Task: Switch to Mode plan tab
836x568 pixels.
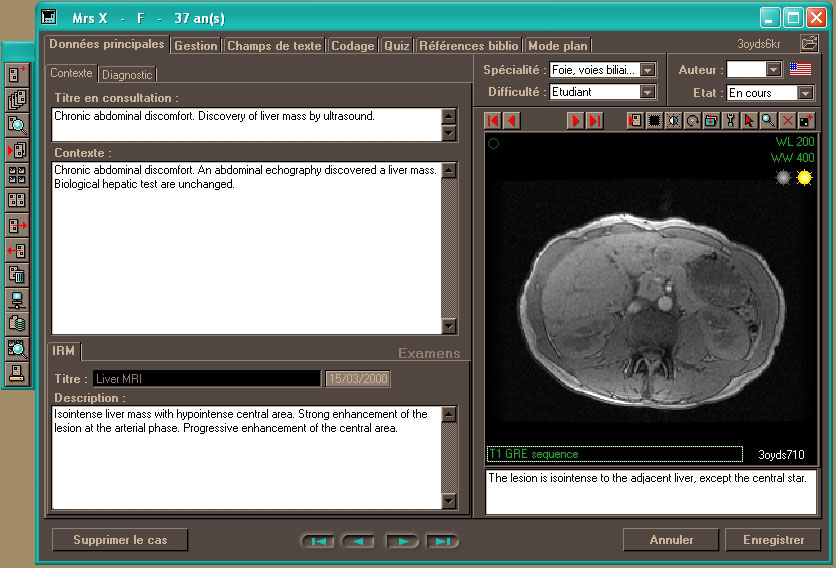Action: [558, 46]
